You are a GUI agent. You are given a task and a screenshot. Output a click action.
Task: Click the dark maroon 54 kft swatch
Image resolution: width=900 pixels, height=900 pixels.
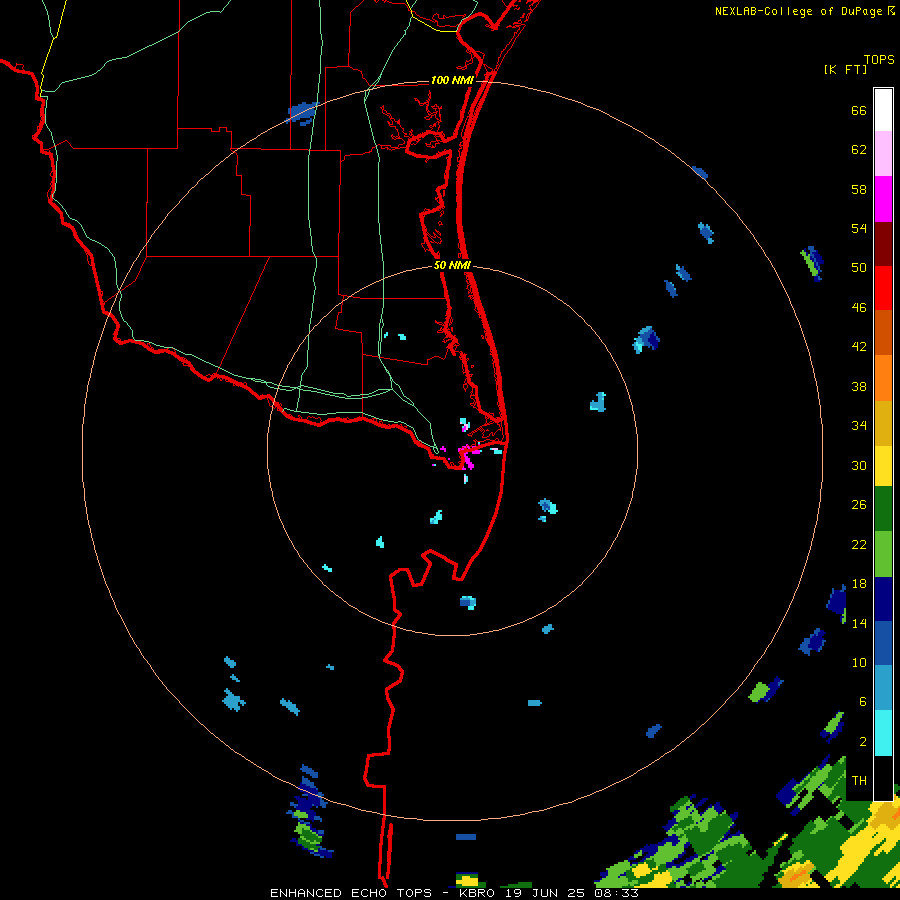(x=883, y=243)
